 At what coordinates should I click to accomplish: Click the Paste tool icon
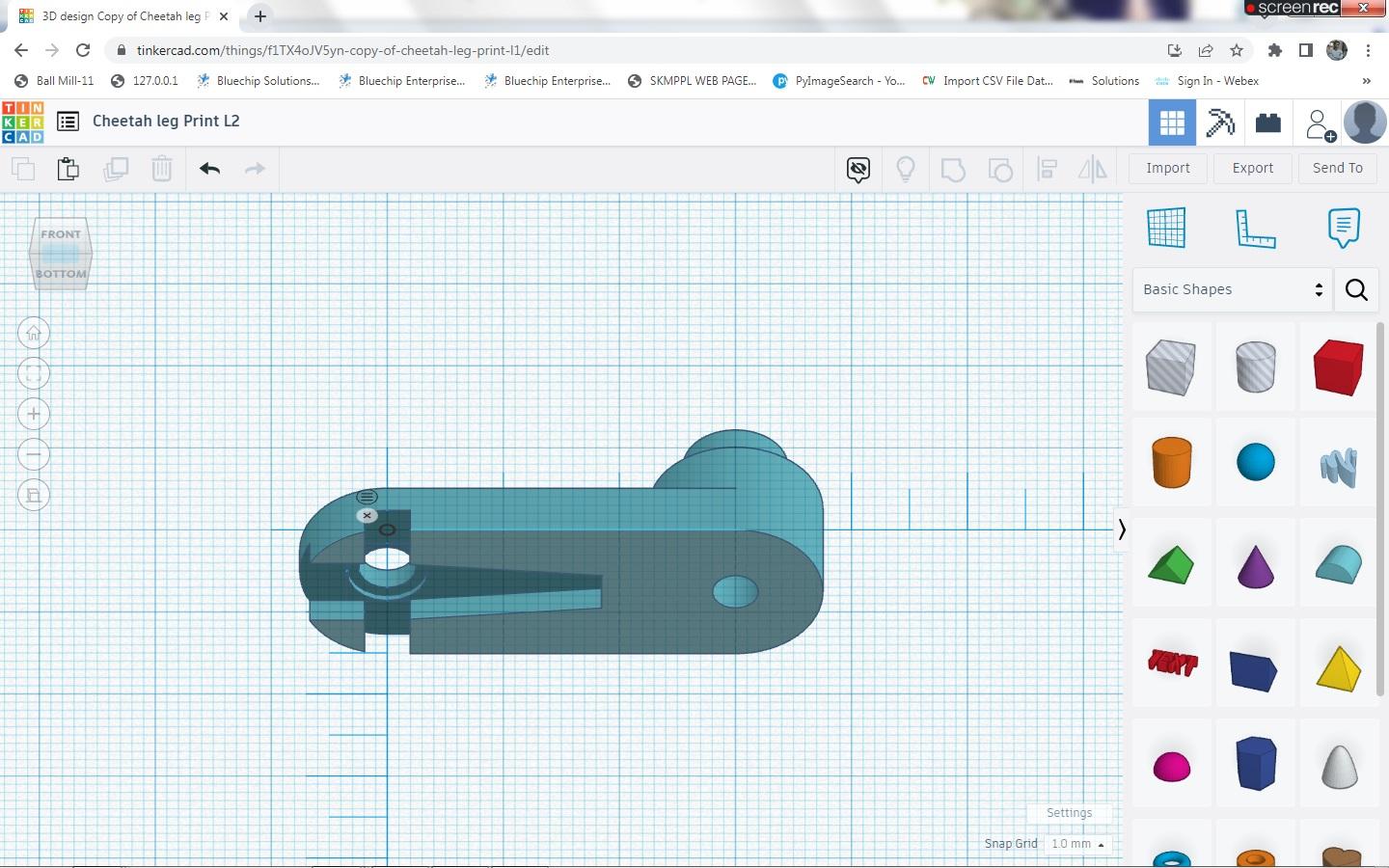tap(68, 169)
